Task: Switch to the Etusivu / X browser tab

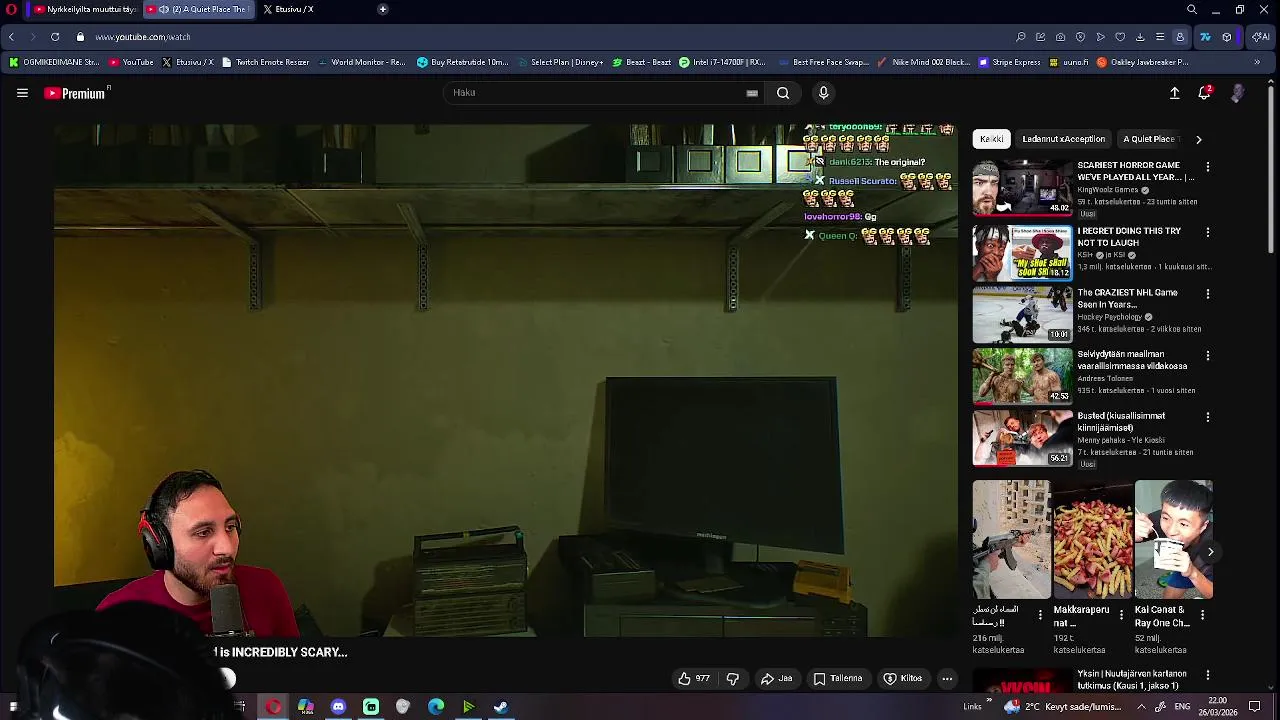Action: click(x=288, y=9)
